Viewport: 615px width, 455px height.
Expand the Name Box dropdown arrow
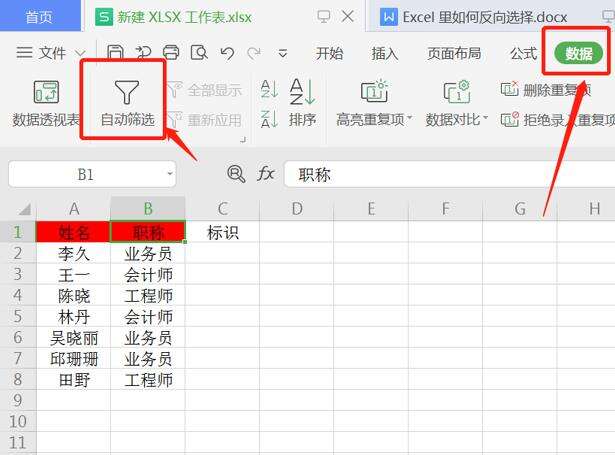click(x=170, y=174)
